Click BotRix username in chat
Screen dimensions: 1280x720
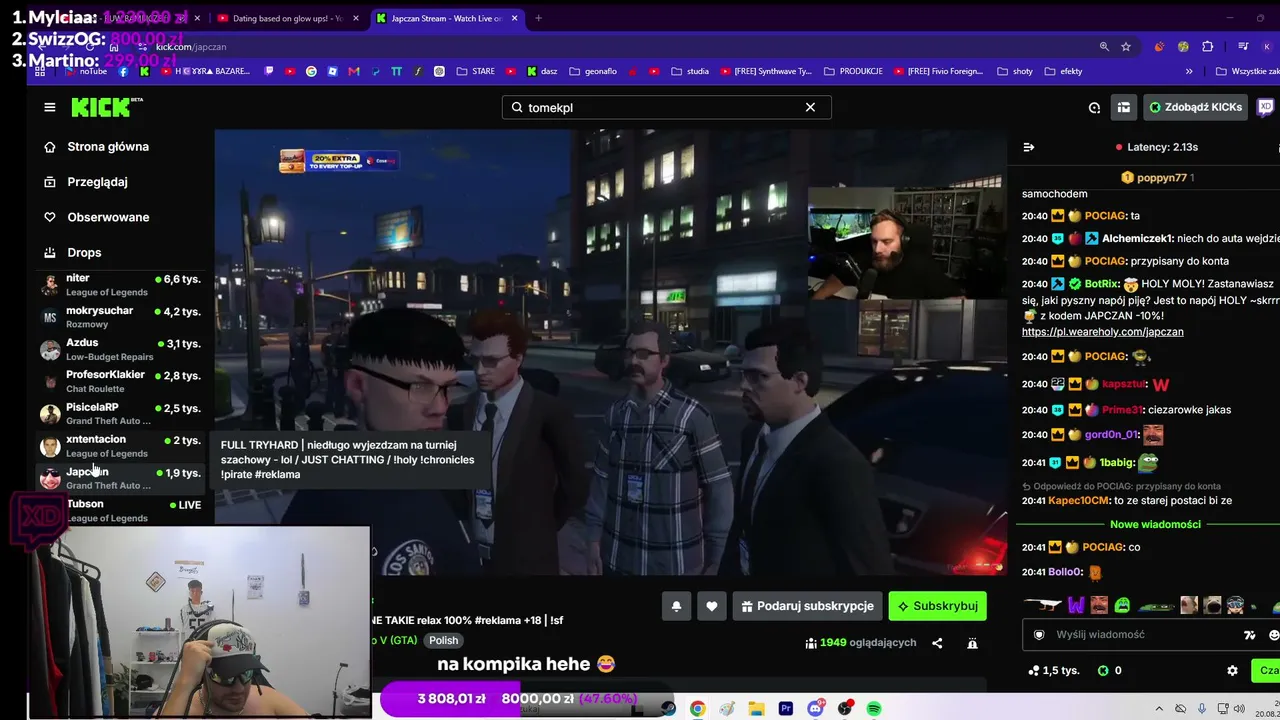coord(1101,284)
